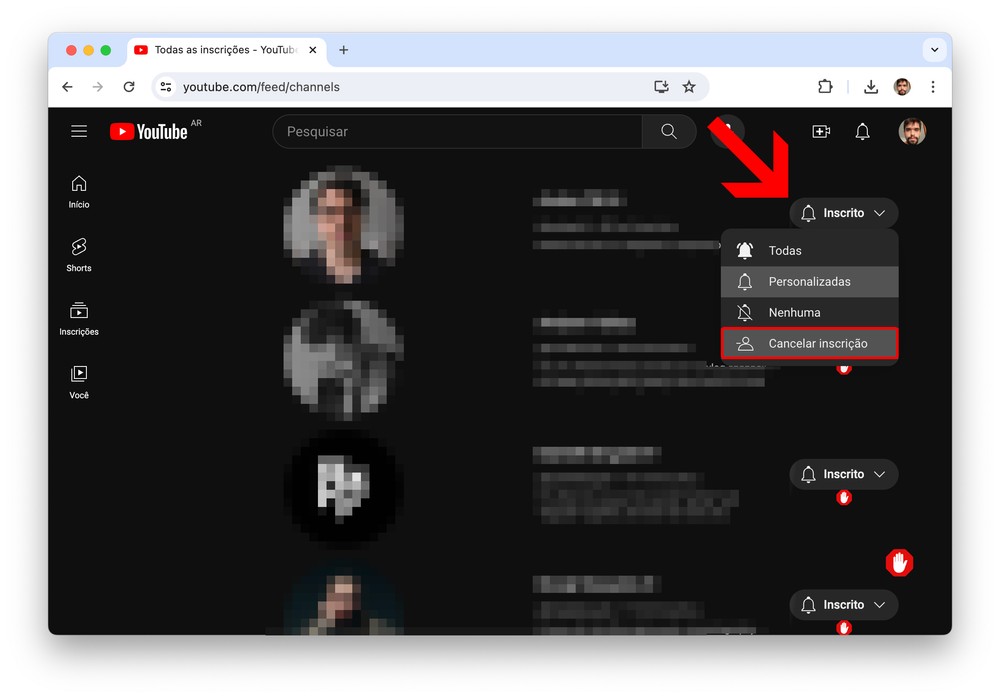The height and width of the screenshot is (698, 1000).
Task: Open the YouTube account avatar menu
Action: 912,132
